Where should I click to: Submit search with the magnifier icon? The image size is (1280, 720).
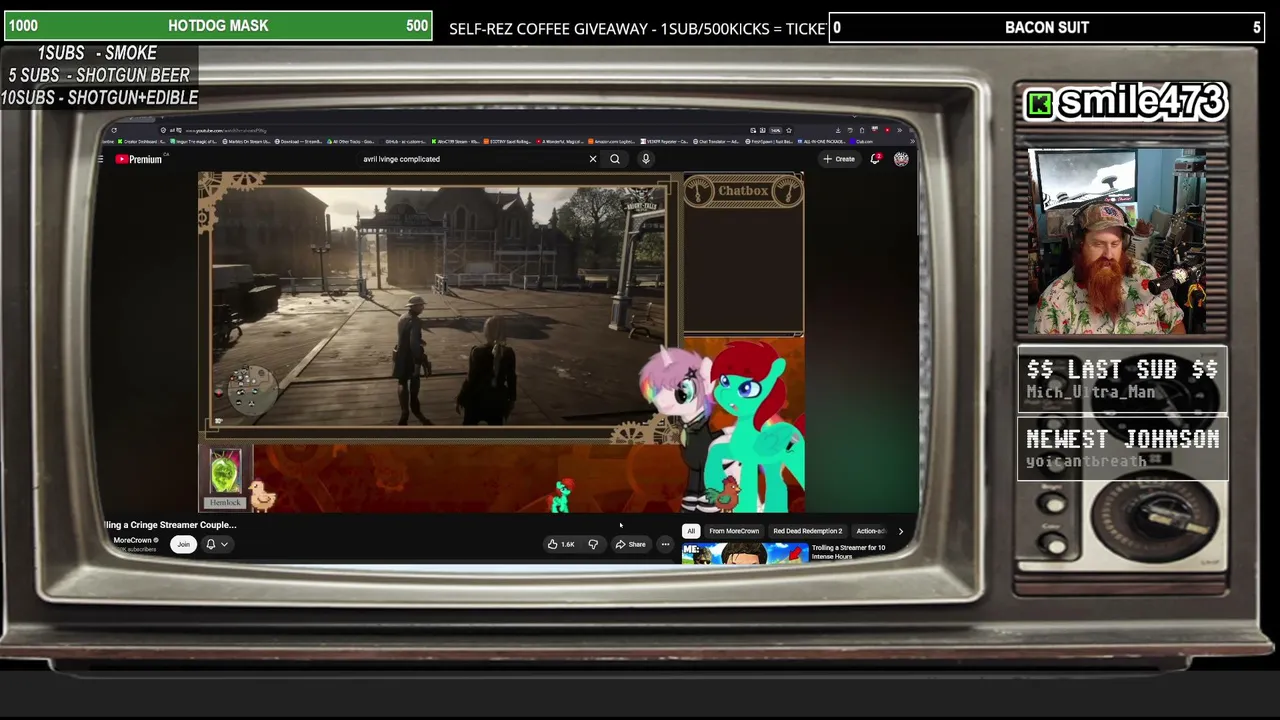point(615,159)
